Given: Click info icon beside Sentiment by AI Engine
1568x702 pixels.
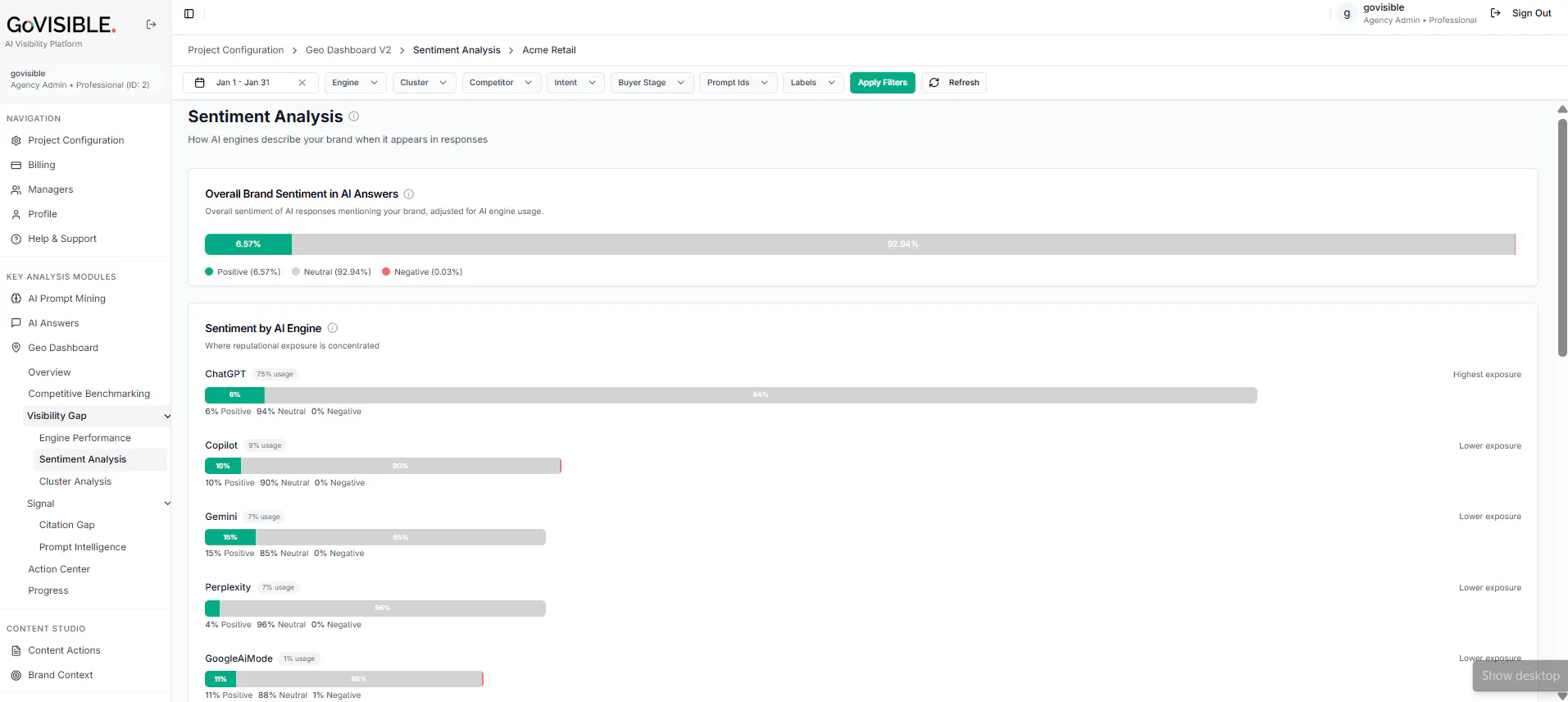Looking at the screenshot, I should [333, 328].
